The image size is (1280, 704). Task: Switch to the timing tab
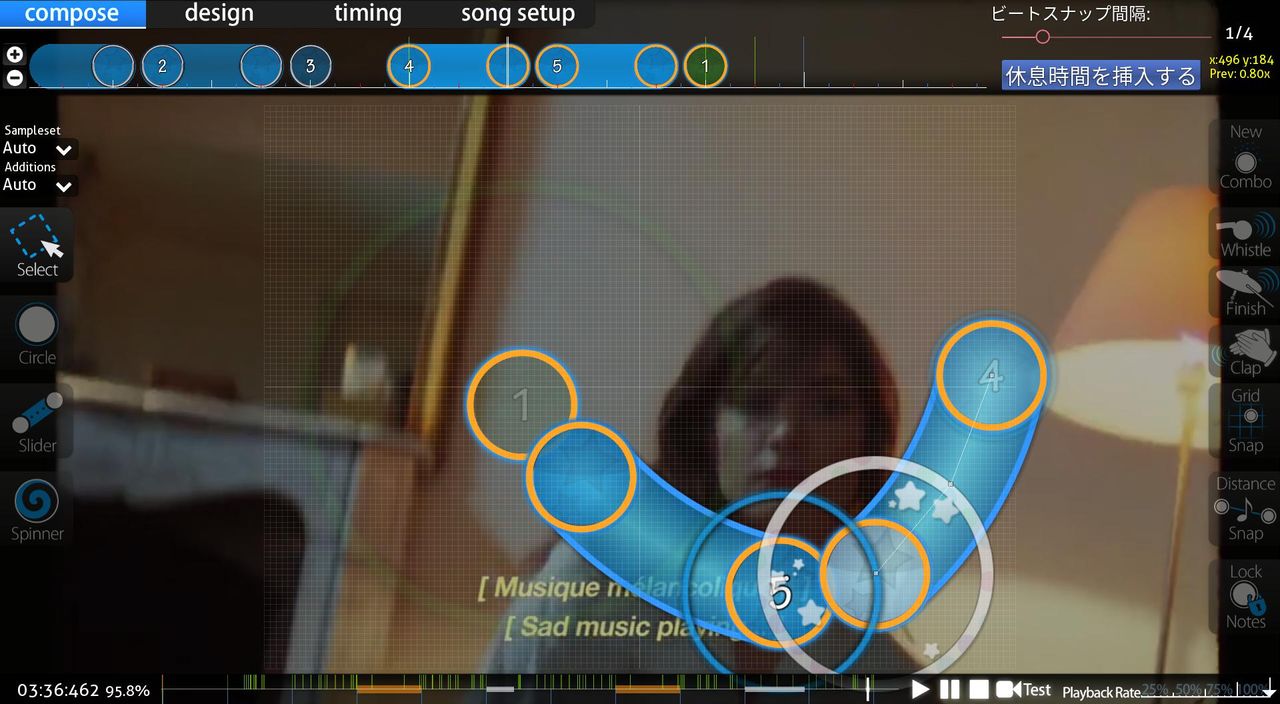pos(367,14)
